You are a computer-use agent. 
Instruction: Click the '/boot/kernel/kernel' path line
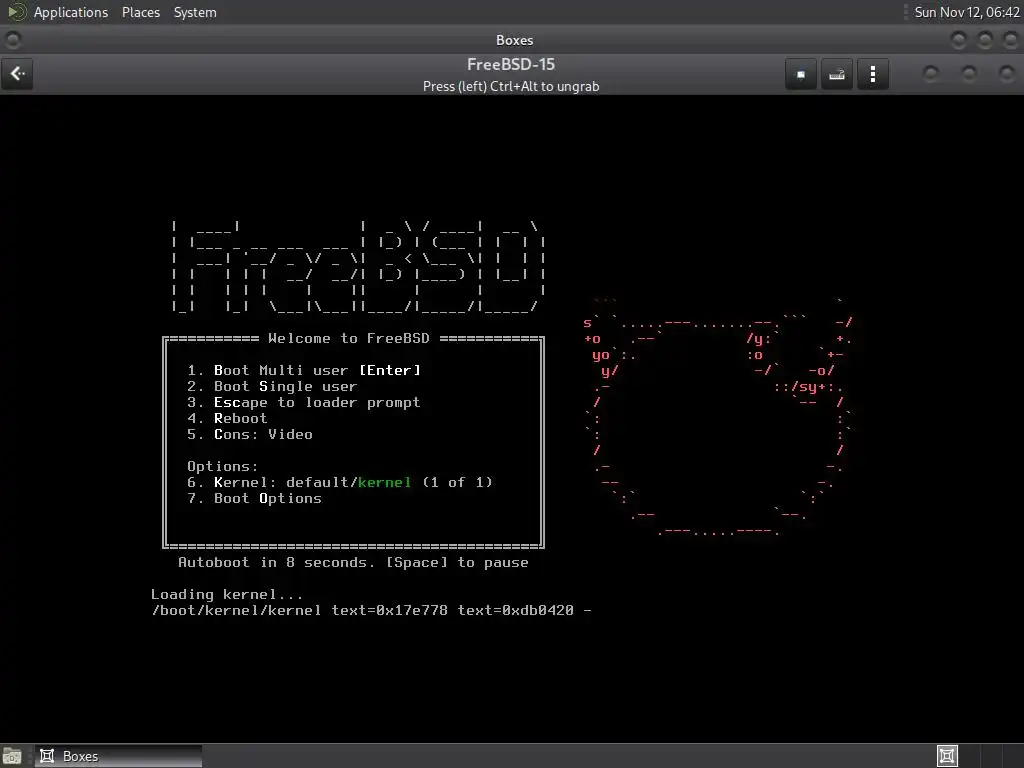tap(372, 611)
